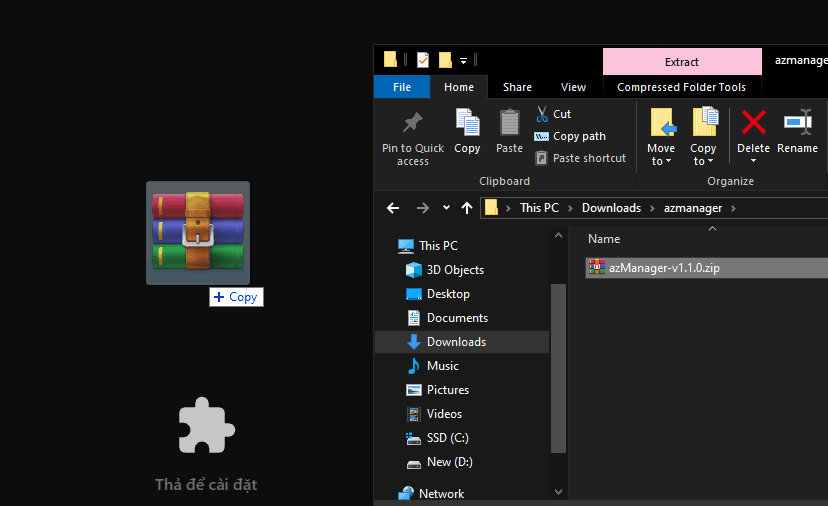Select Network in navigation pane
The height and width of the screenshot is (506, 828).
441,494
